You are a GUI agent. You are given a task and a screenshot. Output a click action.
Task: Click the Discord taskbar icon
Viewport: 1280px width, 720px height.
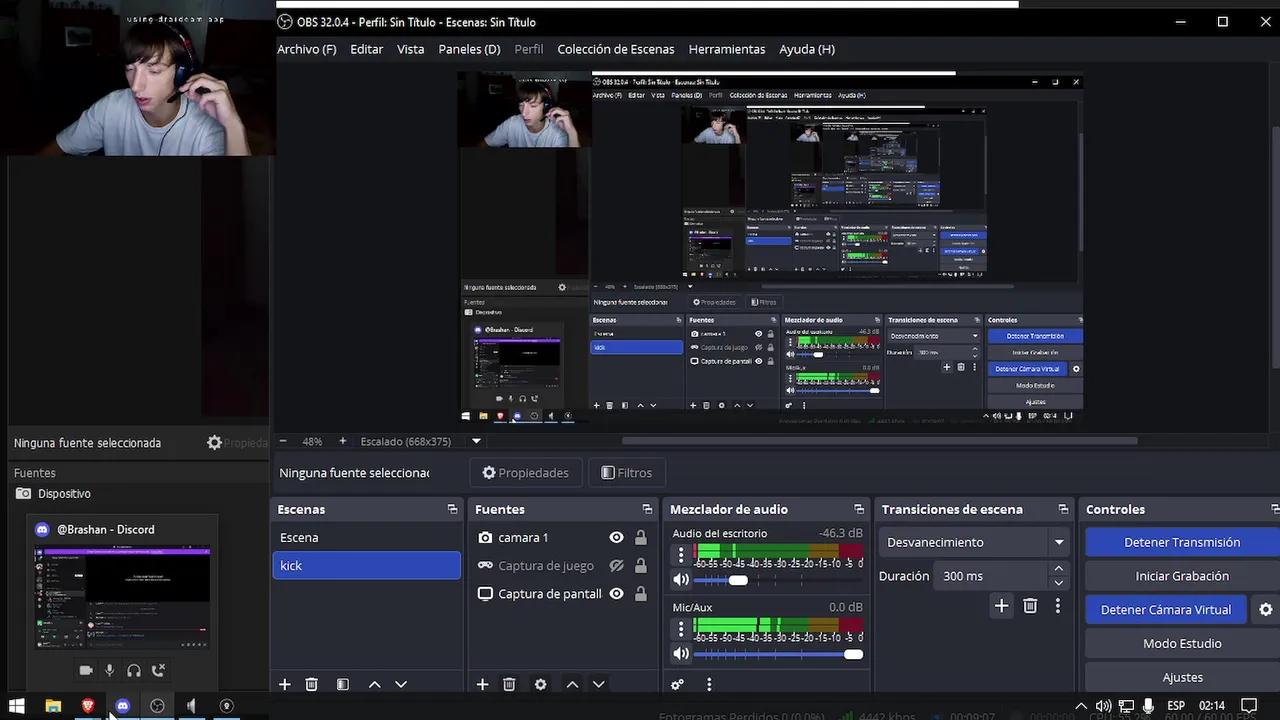122,706
